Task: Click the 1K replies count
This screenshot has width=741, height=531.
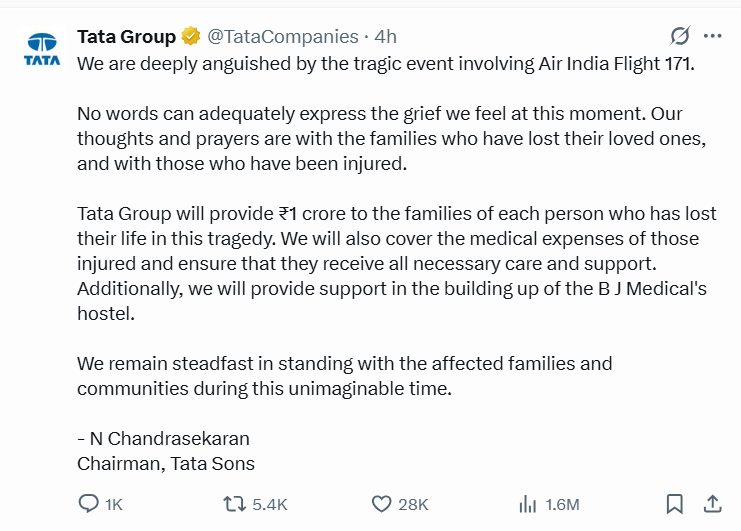Action: (114, 505)
